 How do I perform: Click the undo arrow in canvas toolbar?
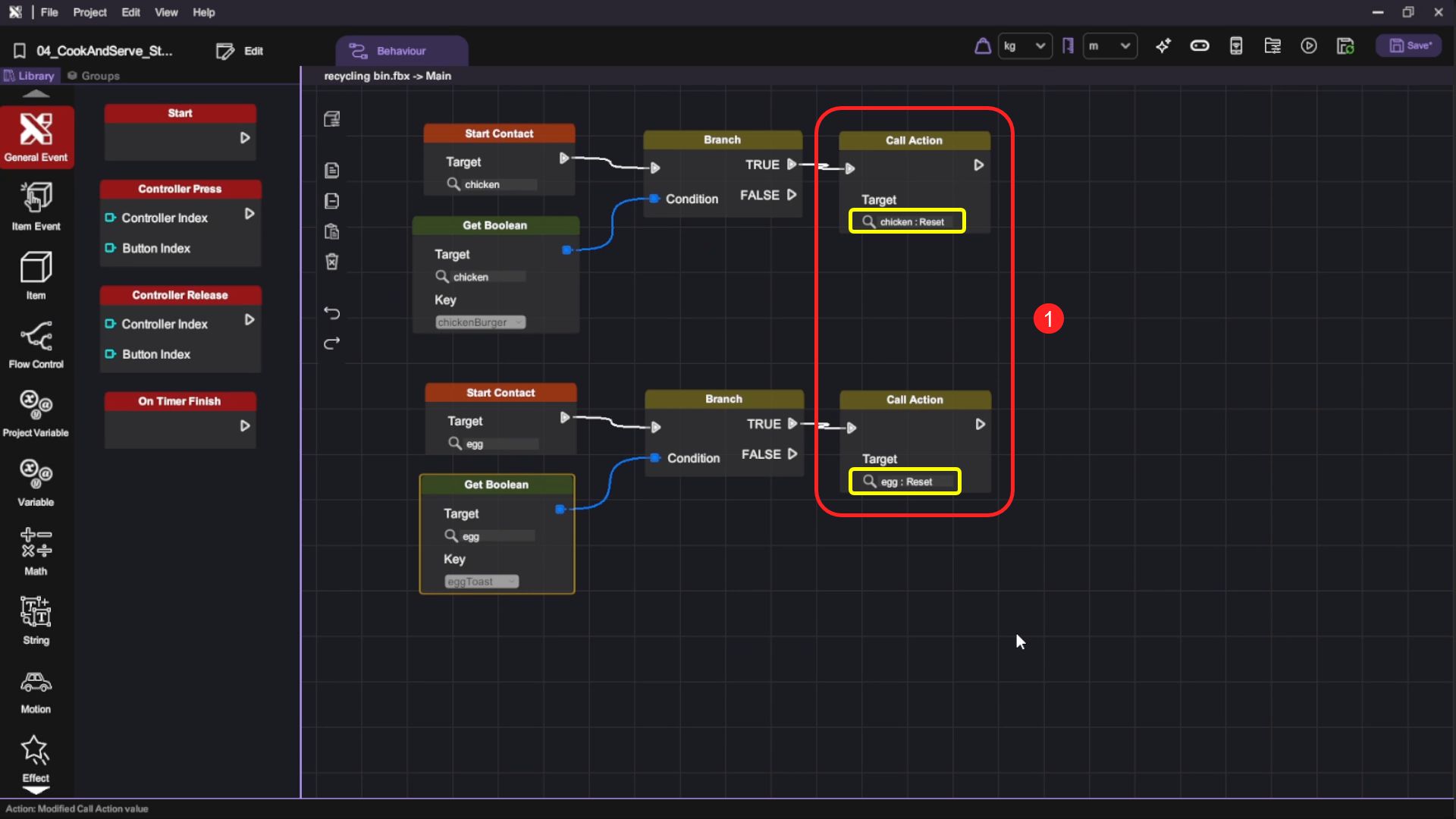tap(332, 312)
